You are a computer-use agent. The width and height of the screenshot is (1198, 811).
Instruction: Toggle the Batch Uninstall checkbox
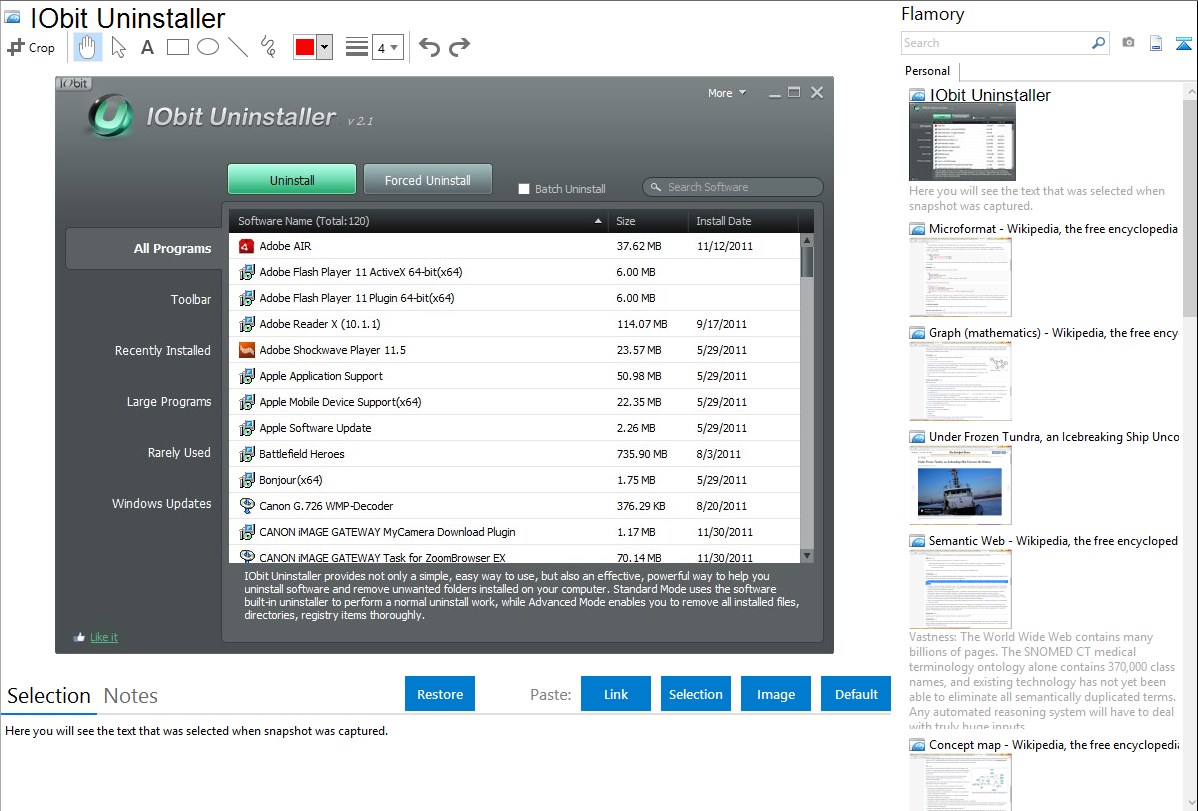524,189
